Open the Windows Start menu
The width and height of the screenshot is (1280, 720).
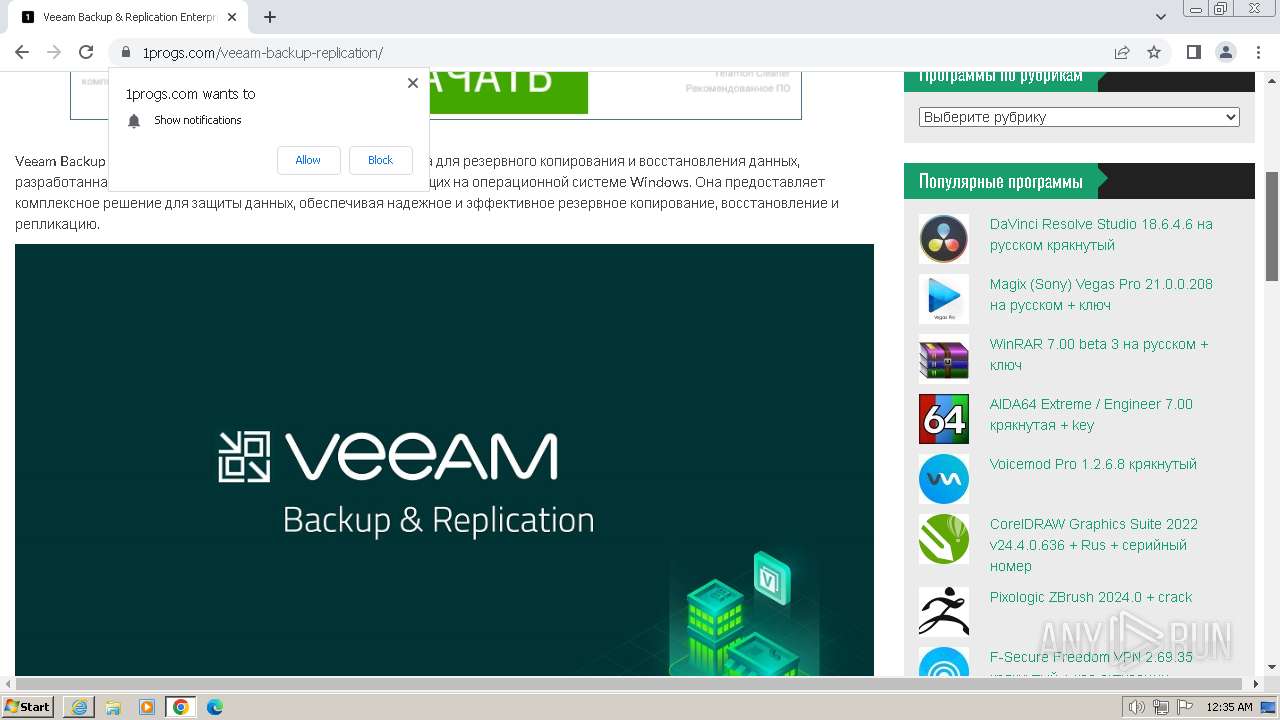(28, 706)
